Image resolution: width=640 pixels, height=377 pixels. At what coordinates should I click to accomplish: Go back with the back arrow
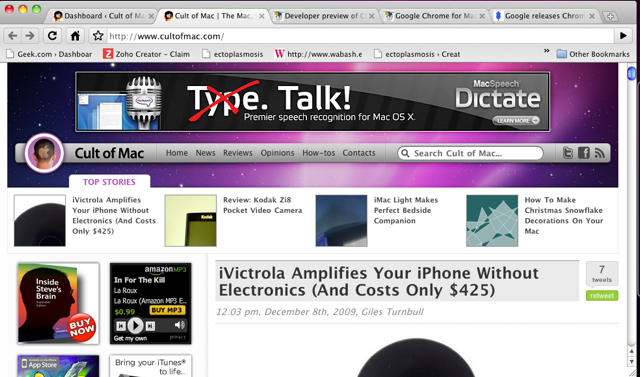point(12,36)
